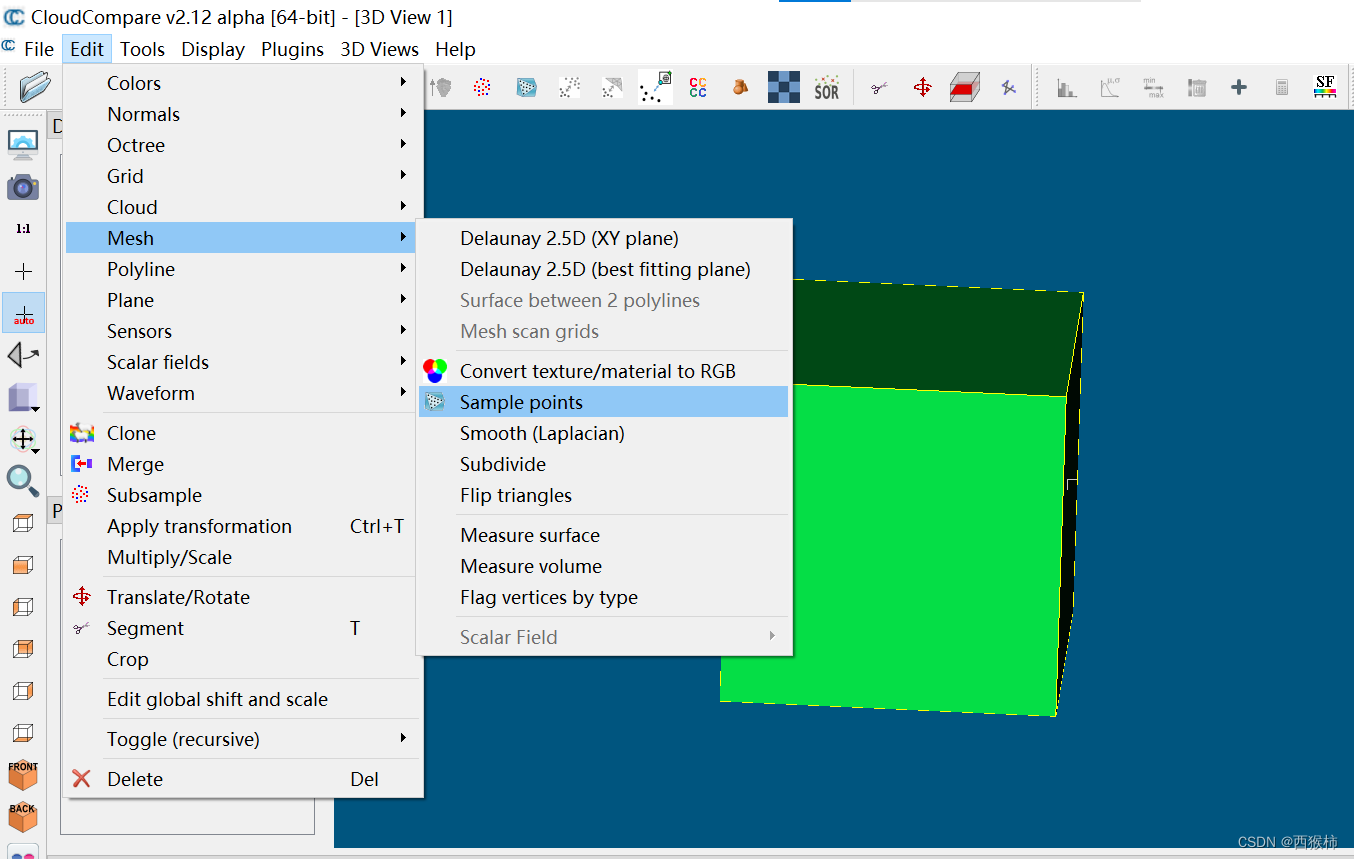
Task: Select Delaunay 2.5D (XY plane)
Action: point(604,238)
